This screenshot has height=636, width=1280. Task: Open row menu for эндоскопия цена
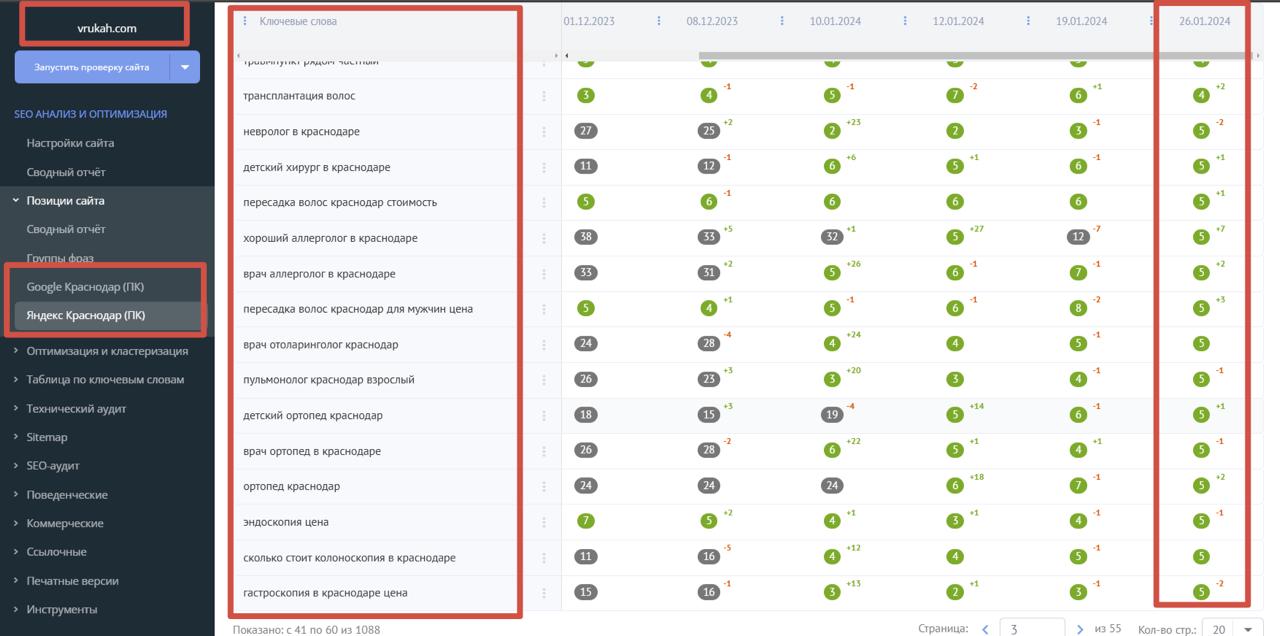tap(544, 522)
